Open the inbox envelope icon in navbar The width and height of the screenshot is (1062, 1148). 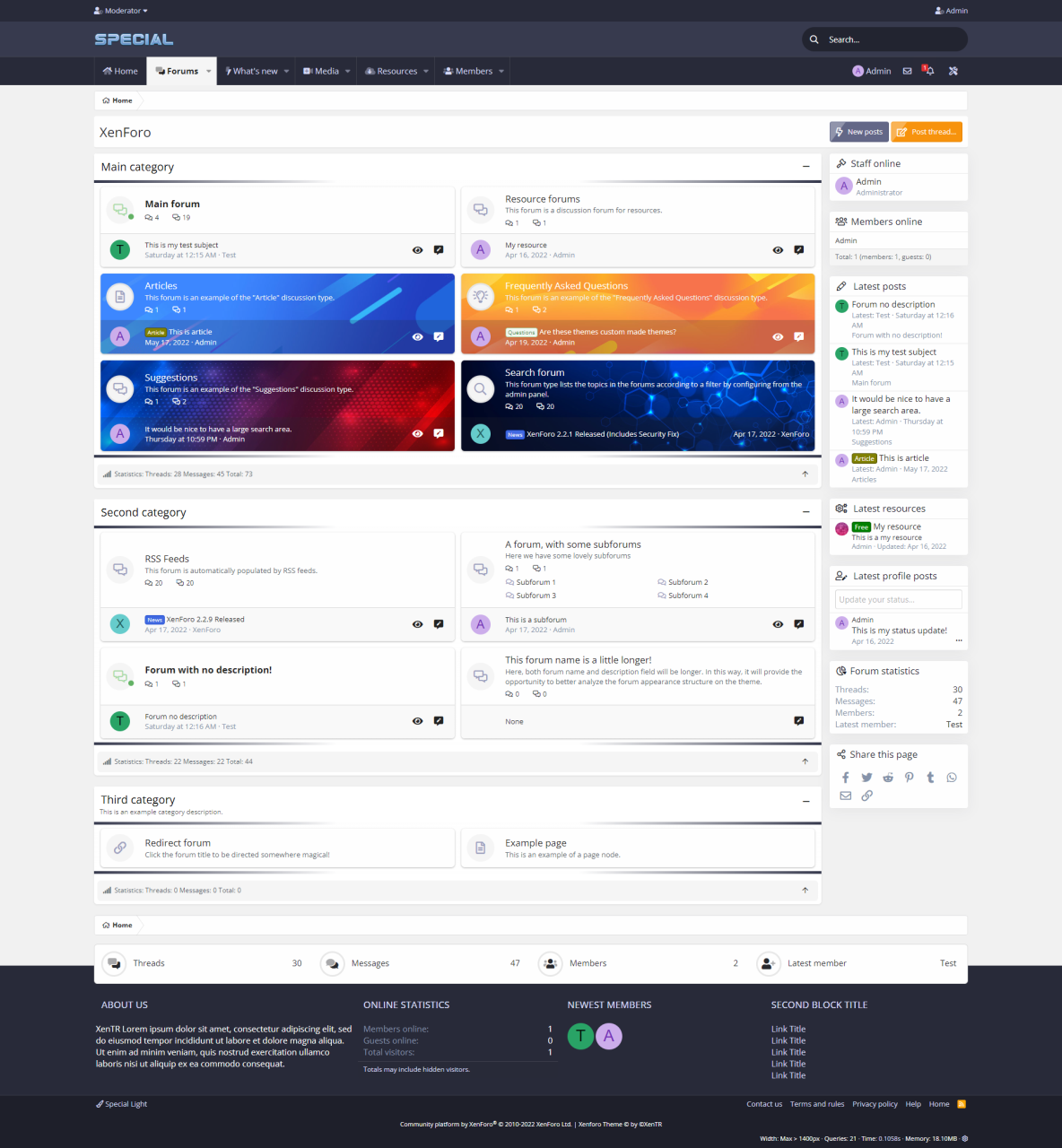907,71
